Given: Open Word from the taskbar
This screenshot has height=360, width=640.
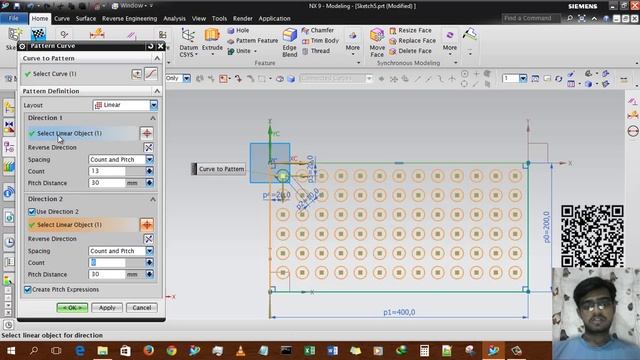Looking at the screenshot, I should tap(332, 351).
